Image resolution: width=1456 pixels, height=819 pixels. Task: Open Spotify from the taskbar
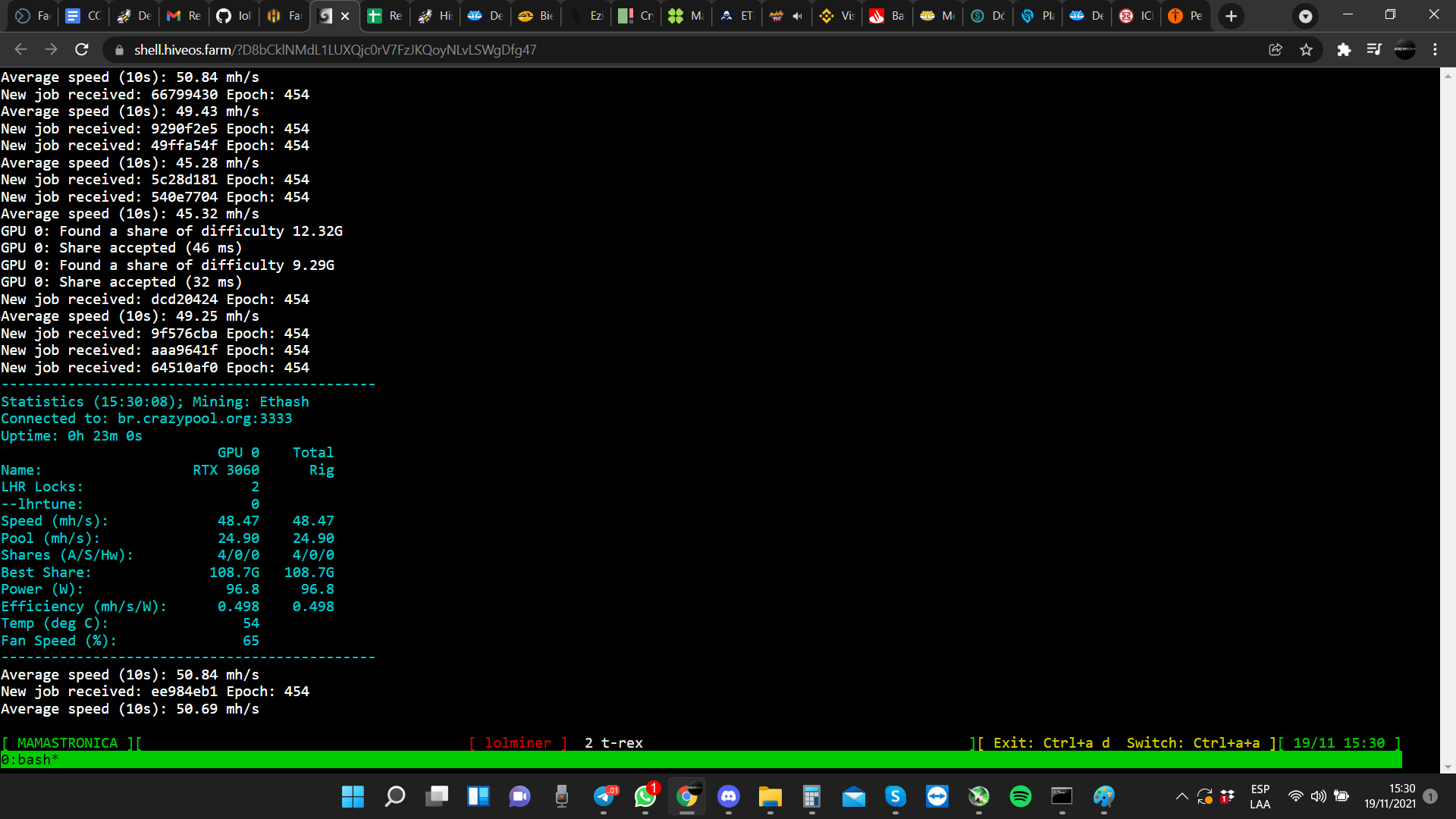point(1021,796)
